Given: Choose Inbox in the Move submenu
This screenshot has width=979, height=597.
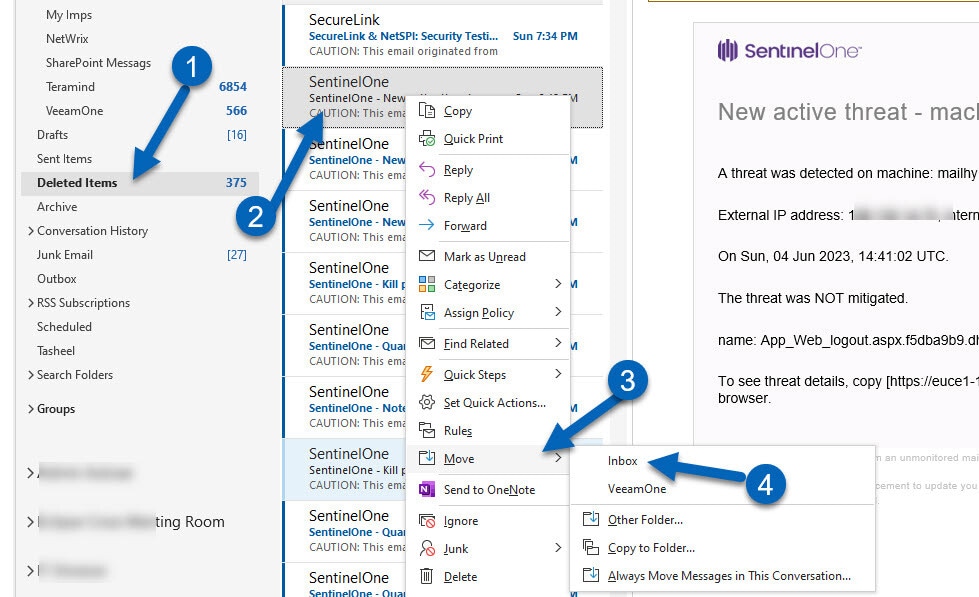Looking at the screenshot, I should (623, 461).
